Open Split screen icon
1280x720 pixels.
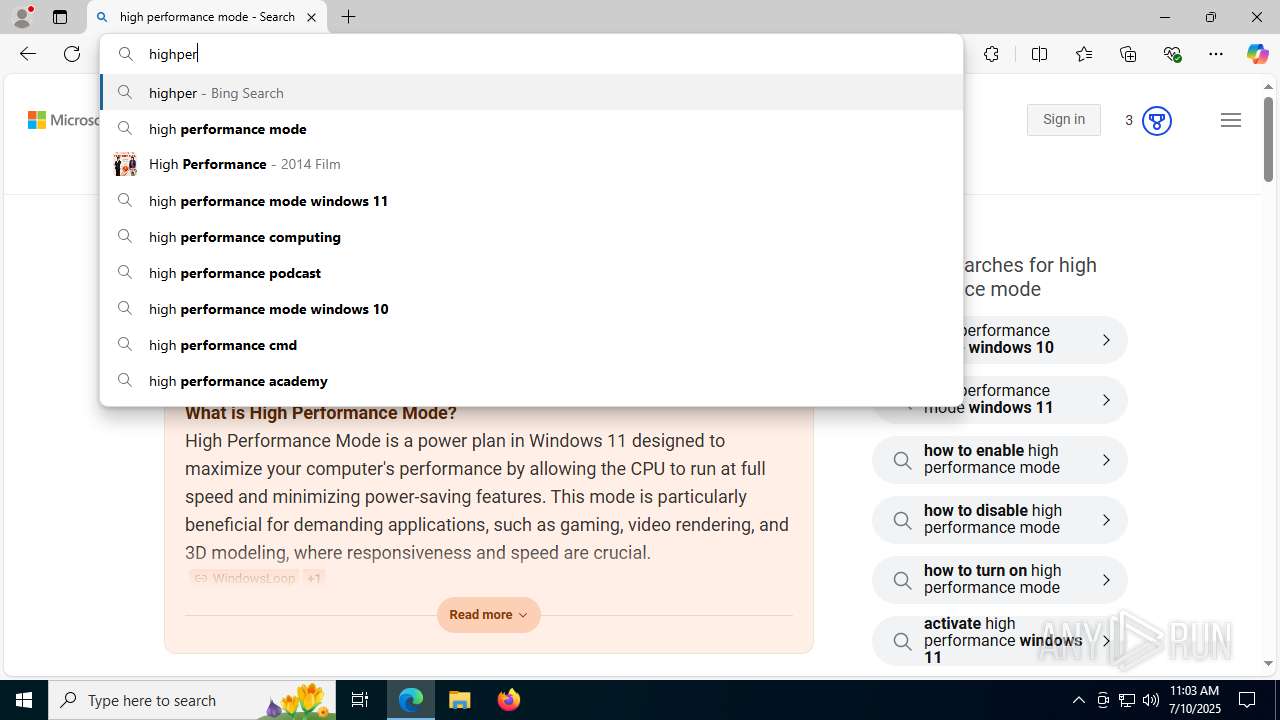[x=1039, y=54]
